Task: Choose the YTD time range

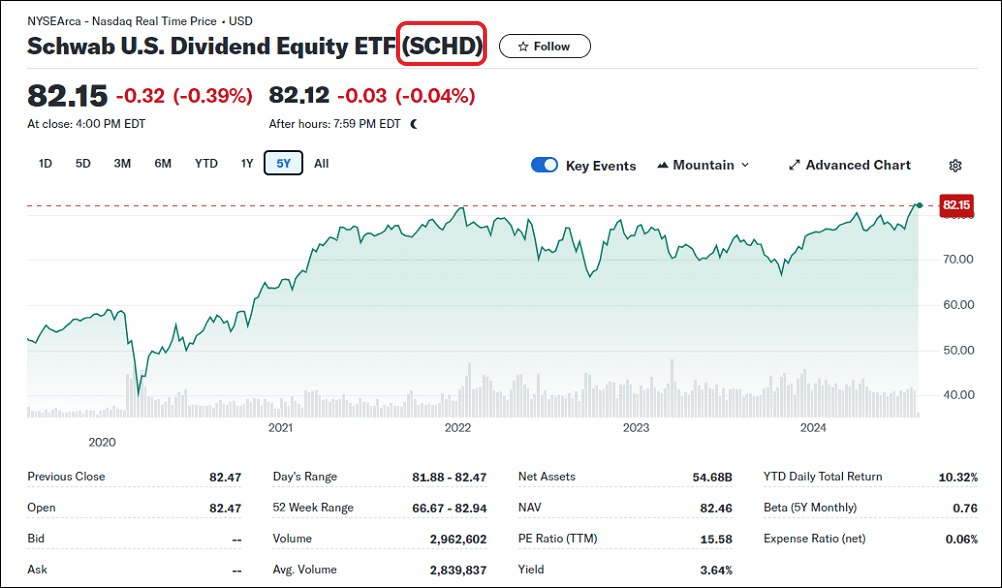Action: coord(206,164)
